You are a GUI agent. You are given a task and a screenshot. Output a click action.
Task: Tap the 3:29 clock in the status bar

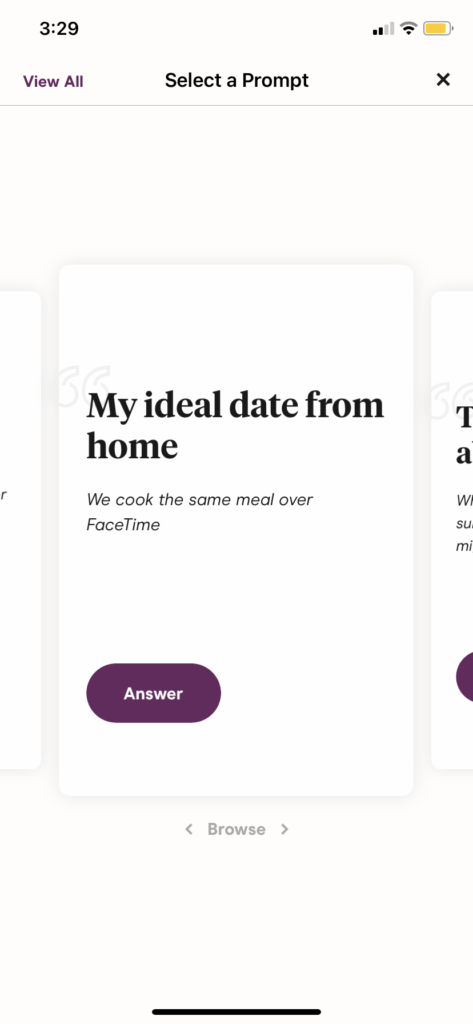pos(59,28)
